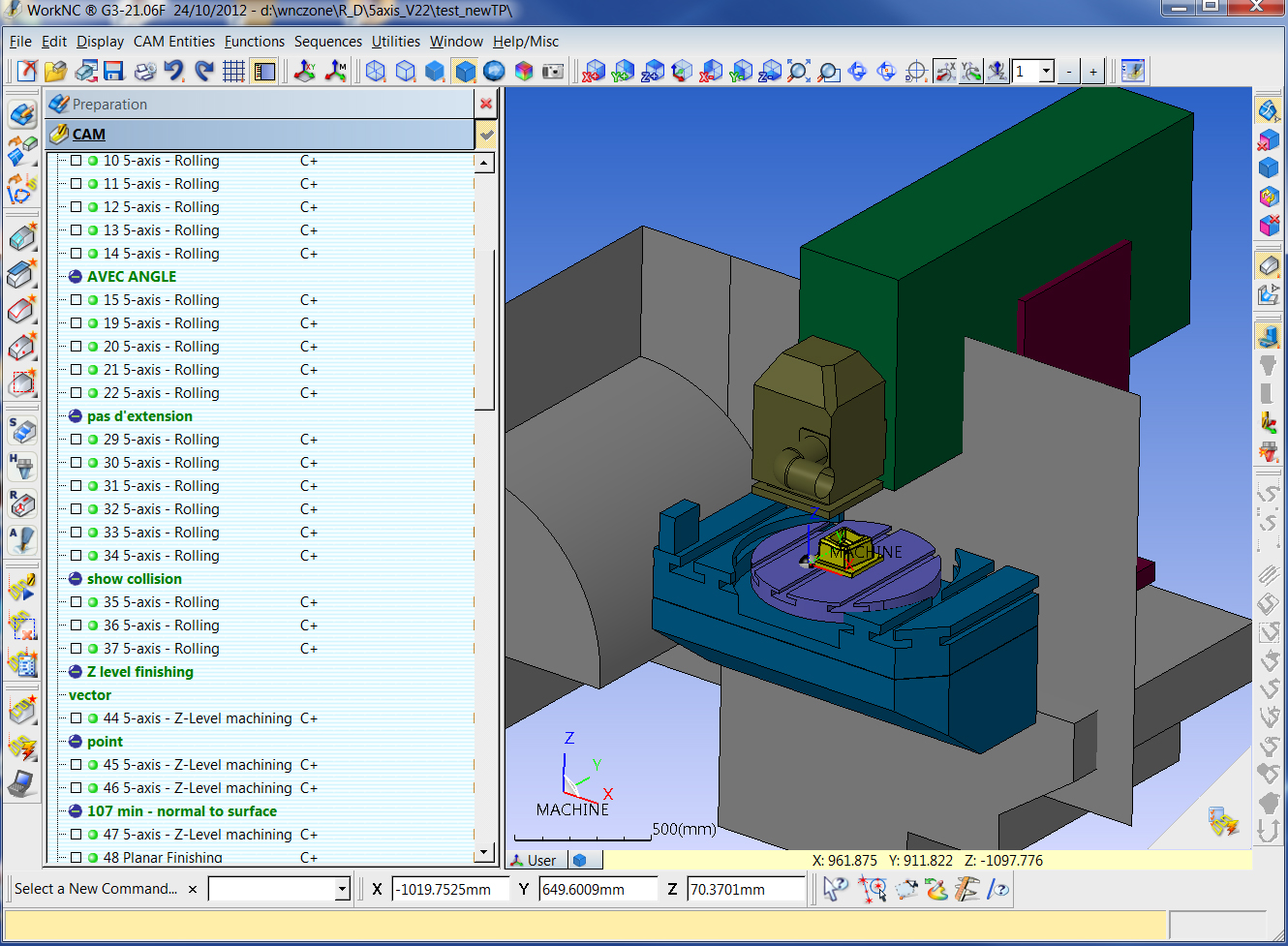This screenshot has width=1288, height=946.
Task: Open the Select a New Command dropdown
Action: coord(342,889)
